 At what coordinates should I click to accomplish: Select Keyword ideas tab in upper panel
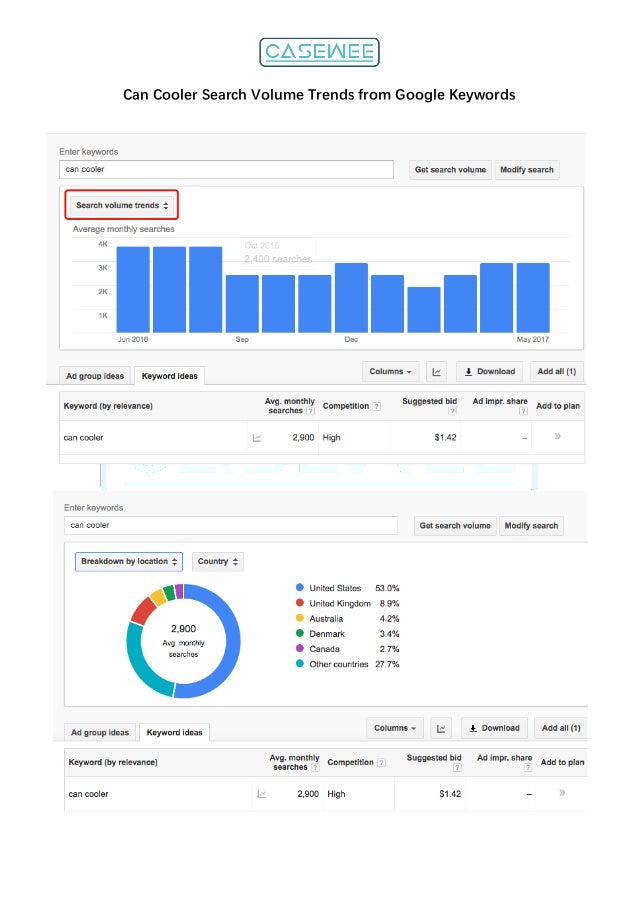169,376
